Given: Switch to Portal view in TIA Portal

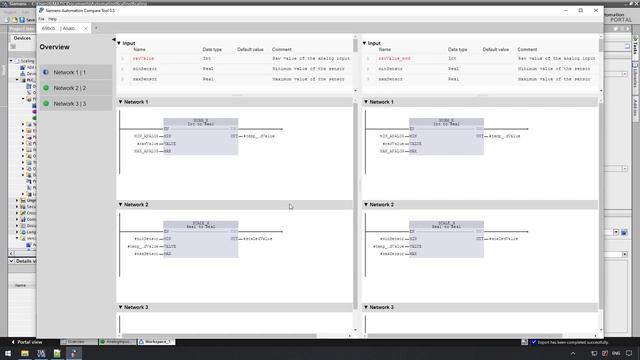Looking at the screenshot, I should pos(27,342).
